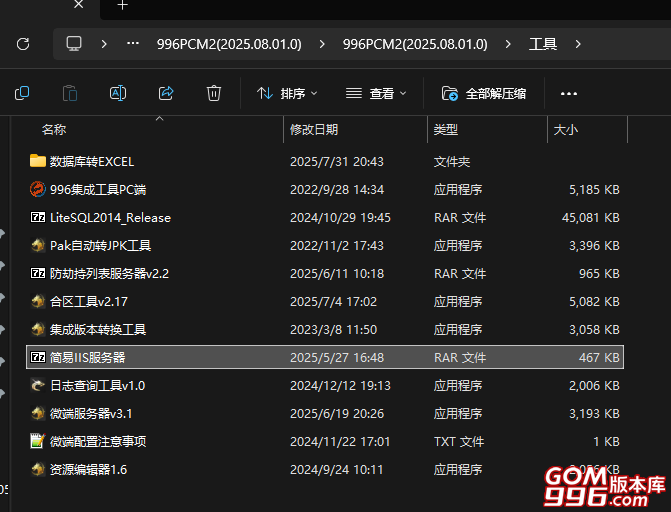Click the delete trash icon

point(213,93)
